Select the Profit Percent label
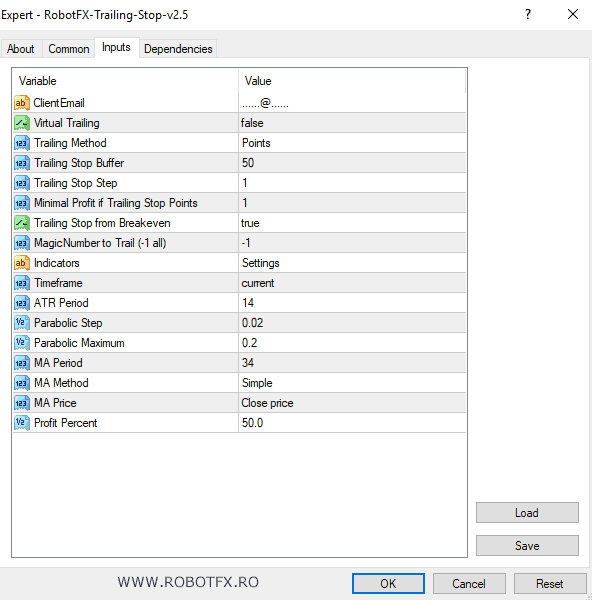The image size is (592, 600). click(x=65, y=423)
